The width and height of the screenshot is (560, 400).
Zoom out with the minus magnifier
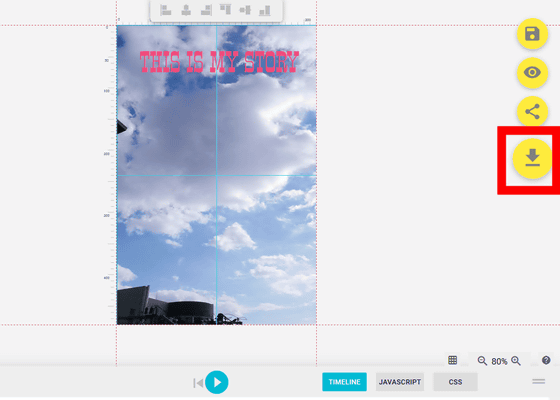482,361
